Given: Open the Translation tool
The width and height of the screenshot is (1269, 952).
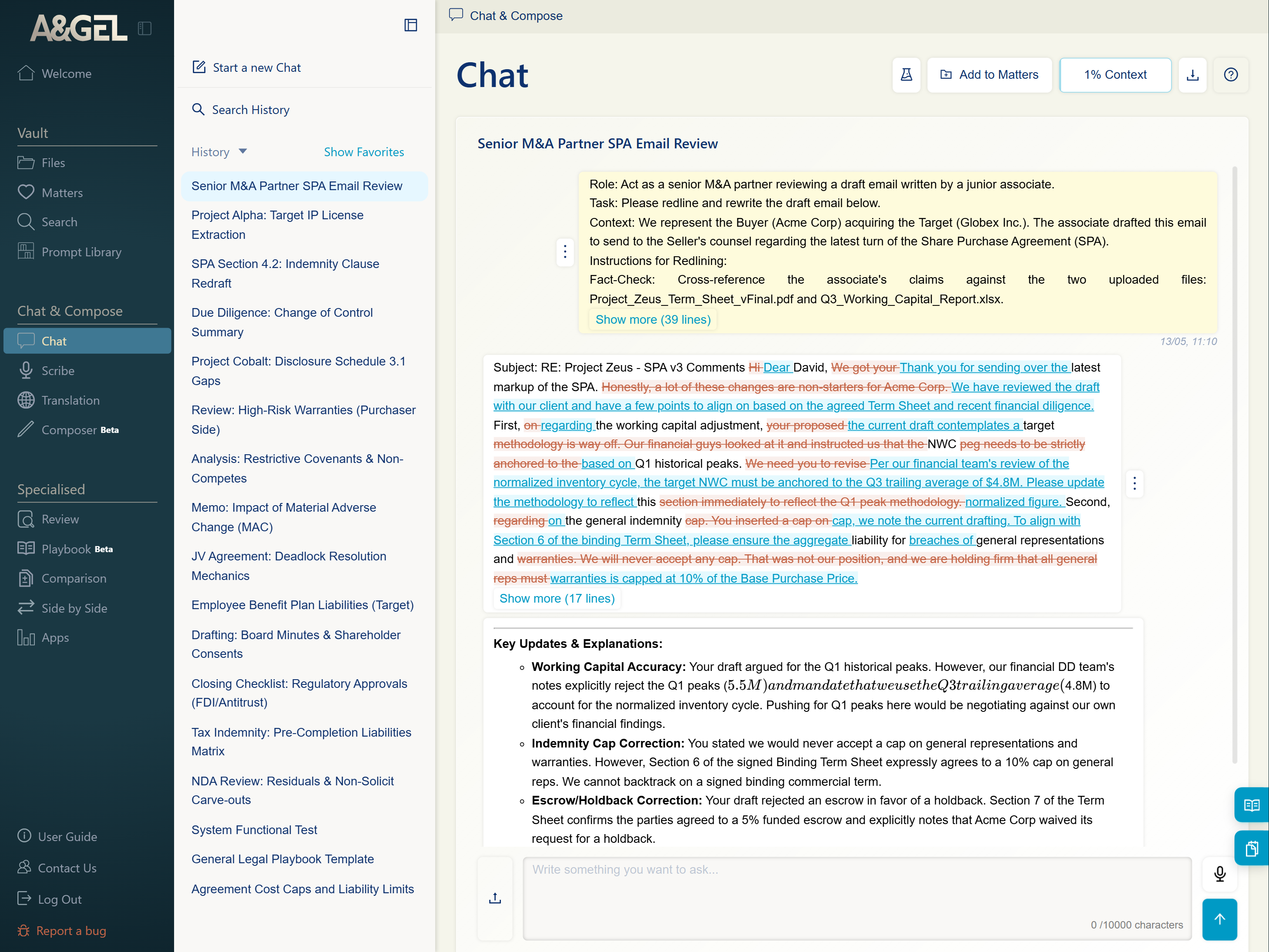Looking at the screenshot, I should pos(58,400).
